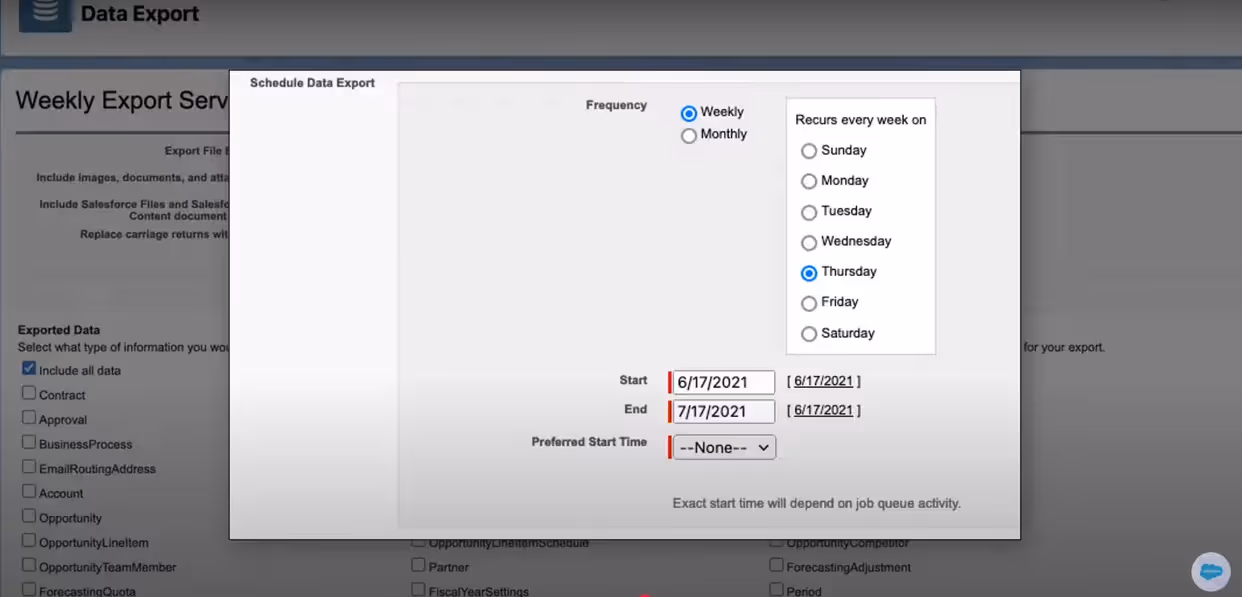Click the Data Export page title
This screenshot has width=1242, height=597.
click(x=140, y=14)
